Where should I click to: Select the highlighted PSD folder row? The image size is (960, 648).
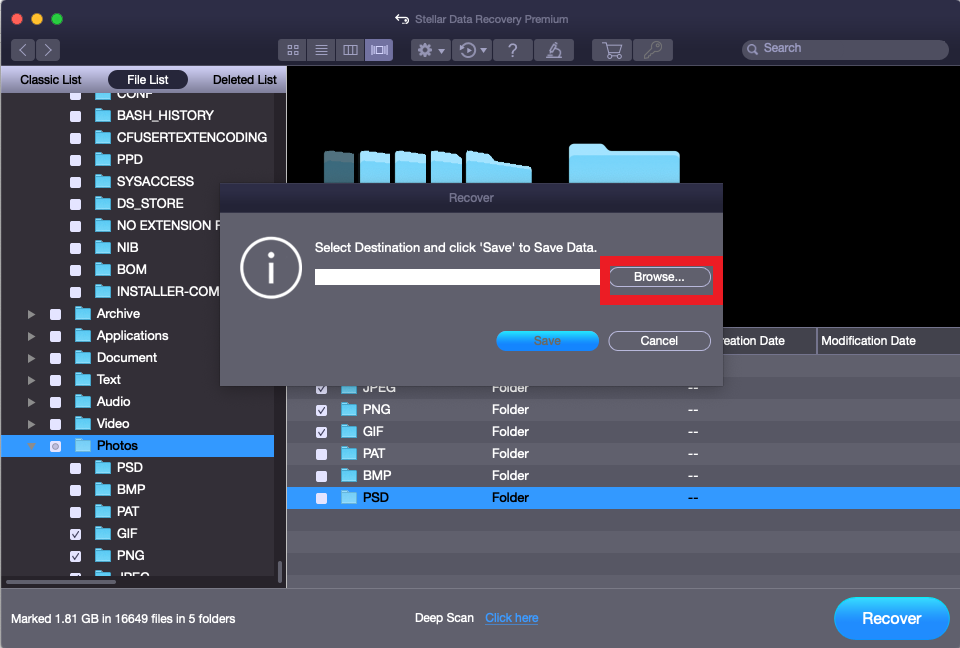[x=623, y=498]
